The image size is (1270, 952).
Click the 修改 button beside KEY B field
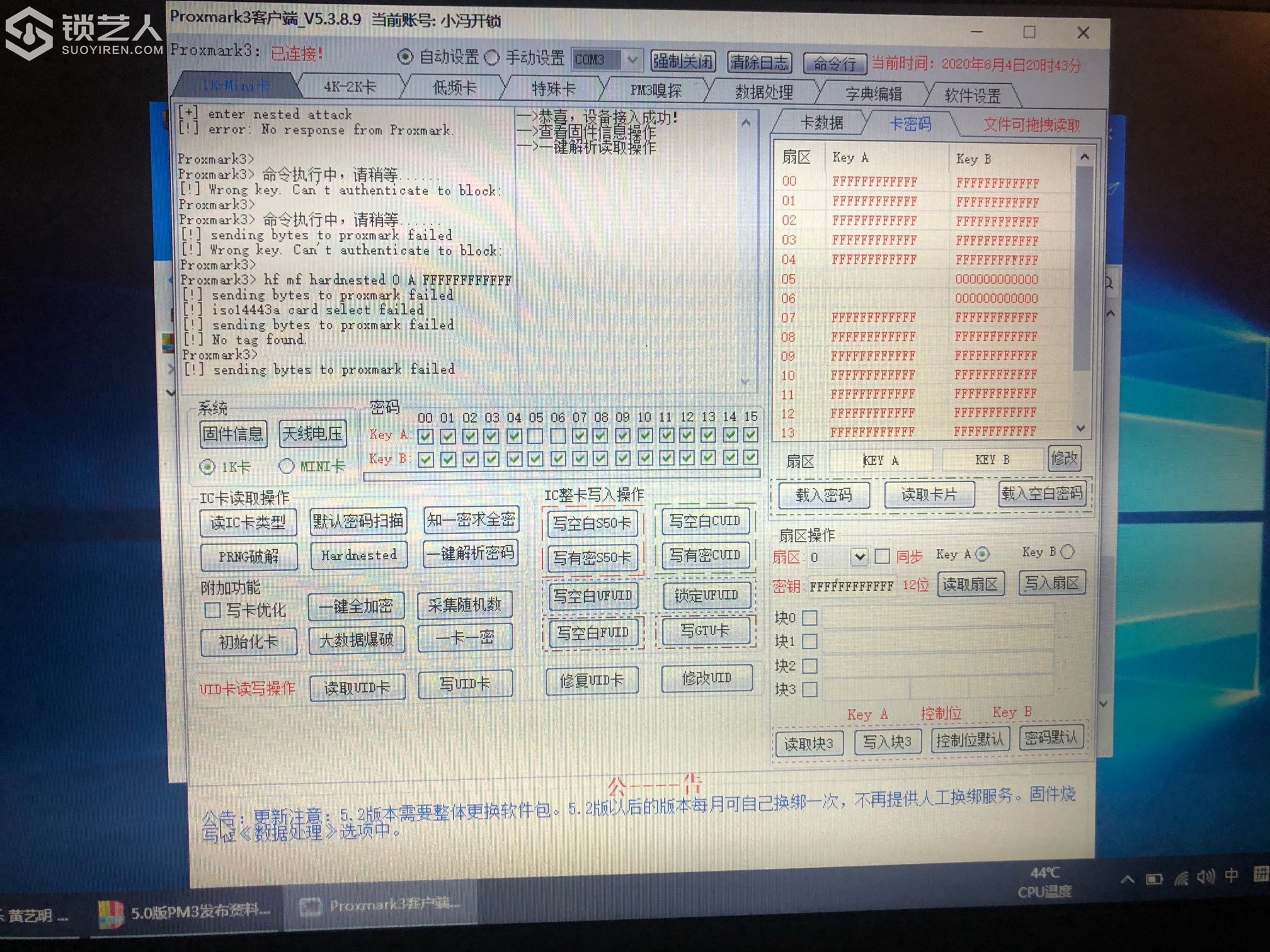click(1064, 458)
